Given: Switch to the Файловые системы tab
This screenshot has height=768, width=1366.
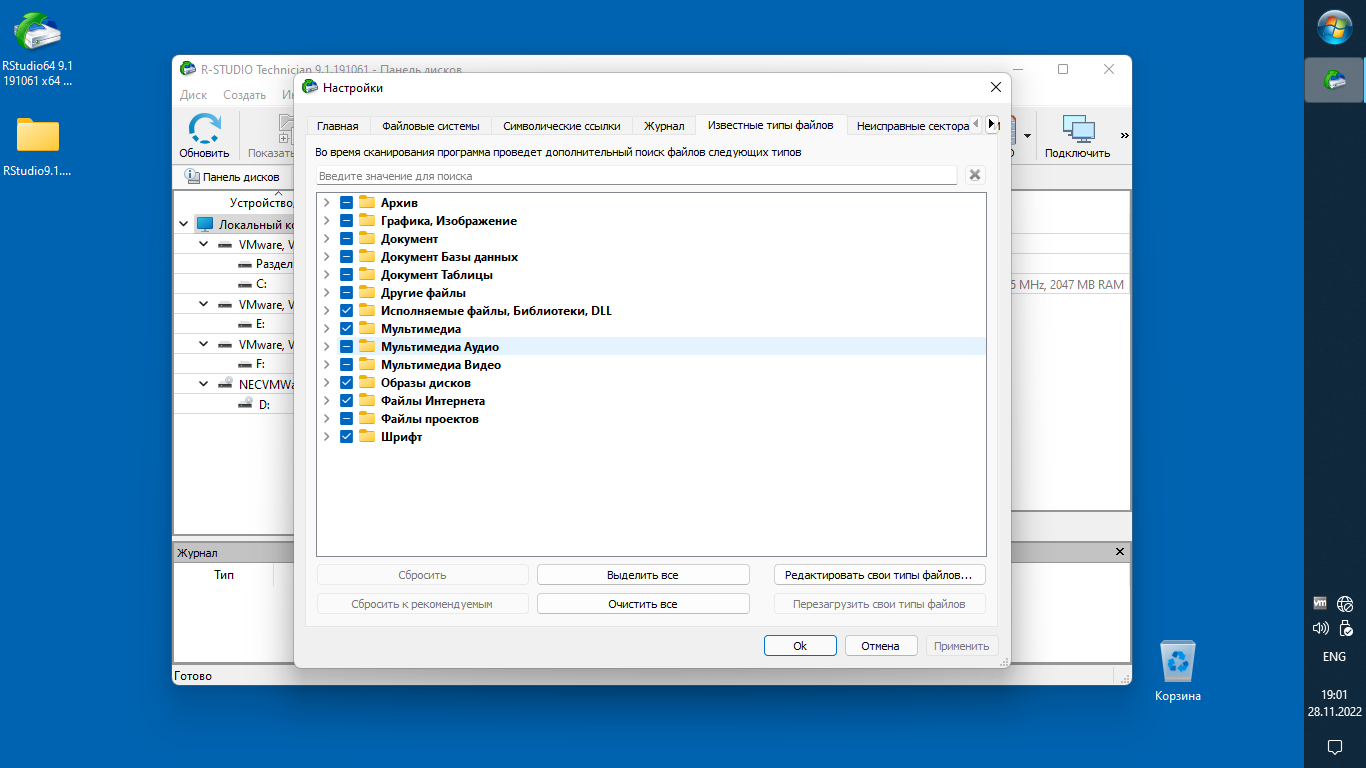Looking at the screenshot, I should coord(430,126).
